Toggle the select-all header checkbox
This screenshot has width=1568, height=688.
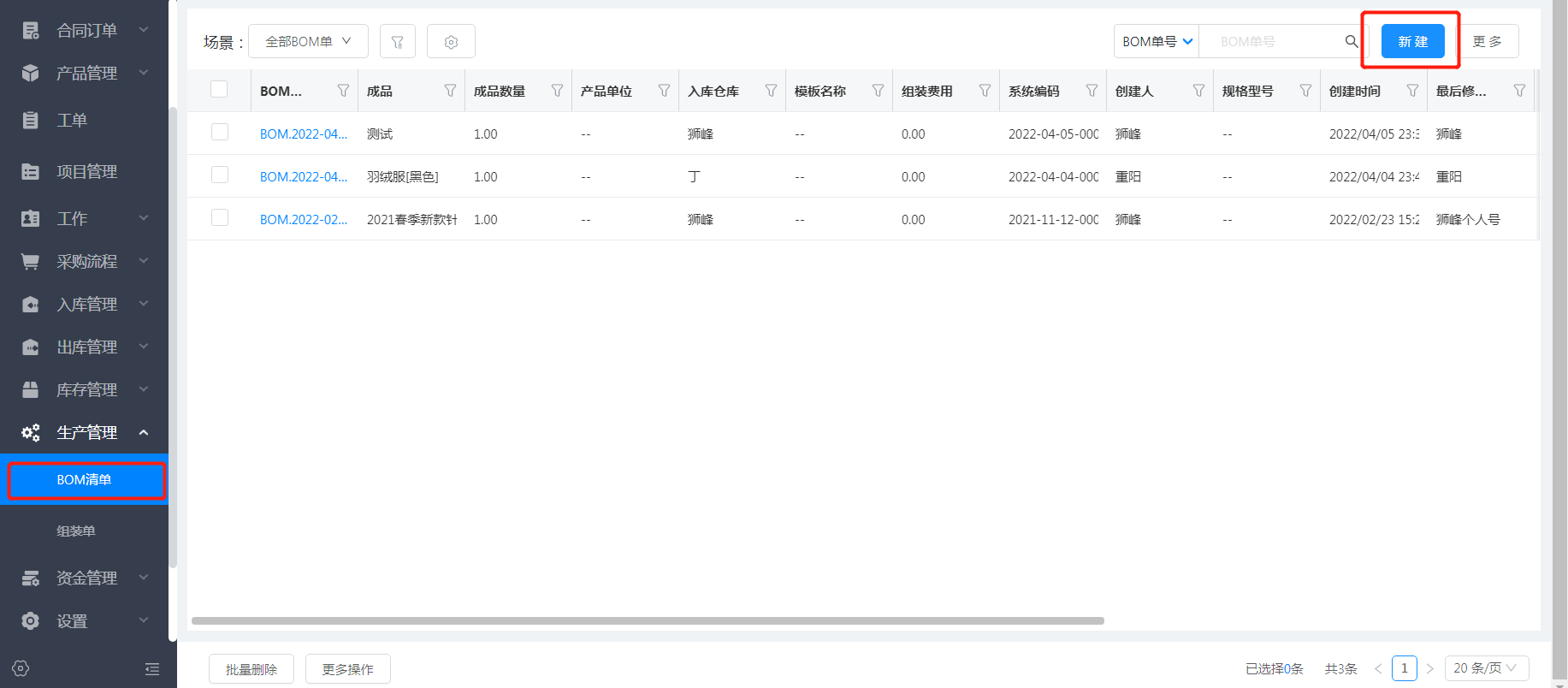coord(219,89)
